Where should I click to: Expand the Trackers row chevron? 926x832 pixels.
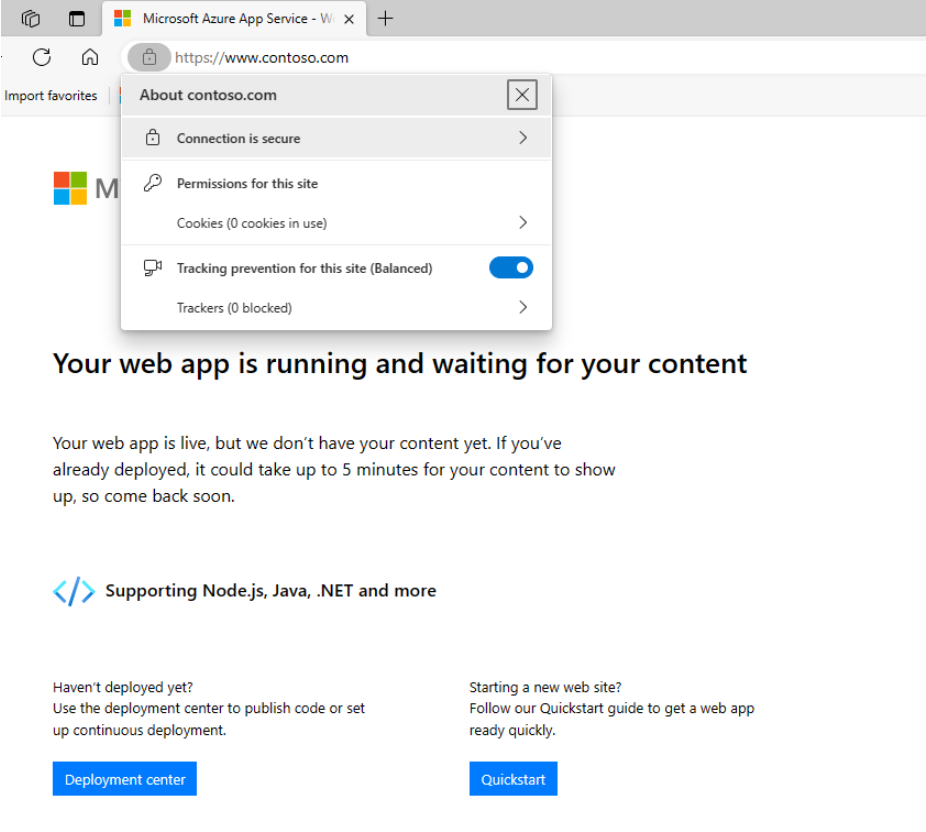pyautogui.click(x=523, y=307)
